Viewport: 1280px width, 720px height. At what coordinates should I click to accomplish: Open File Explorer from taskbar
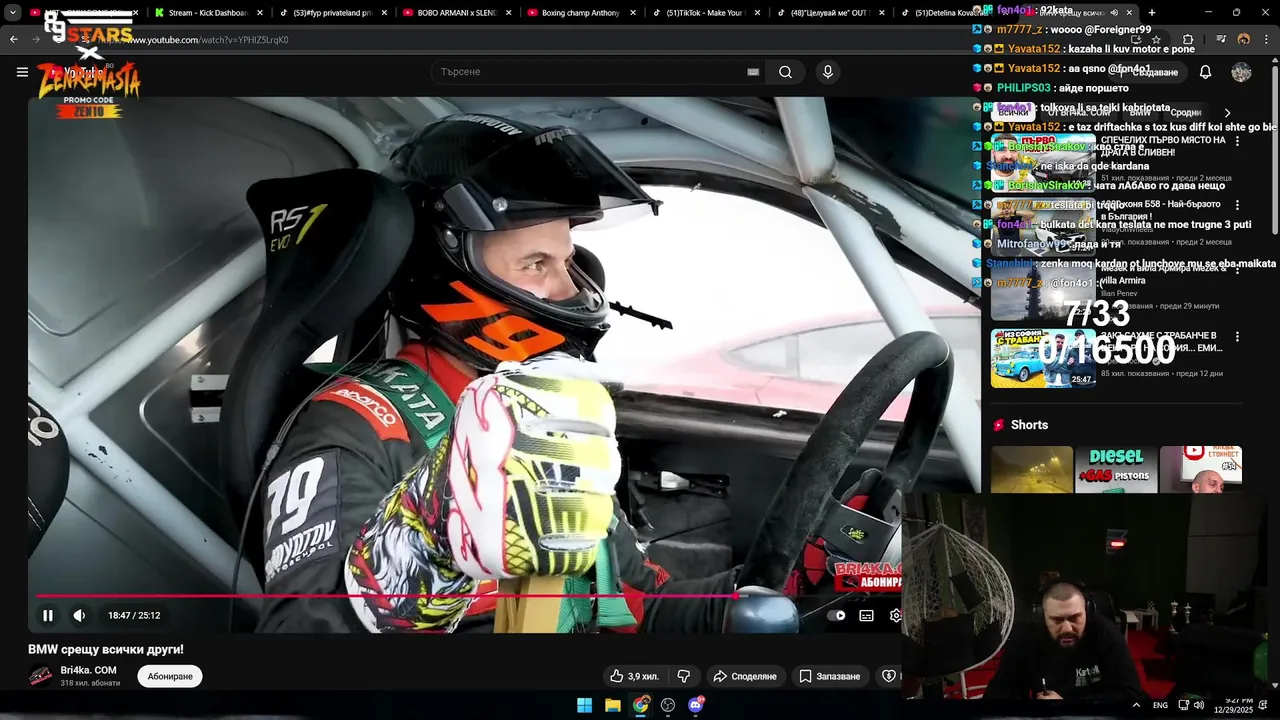click(x=612, y=705)
